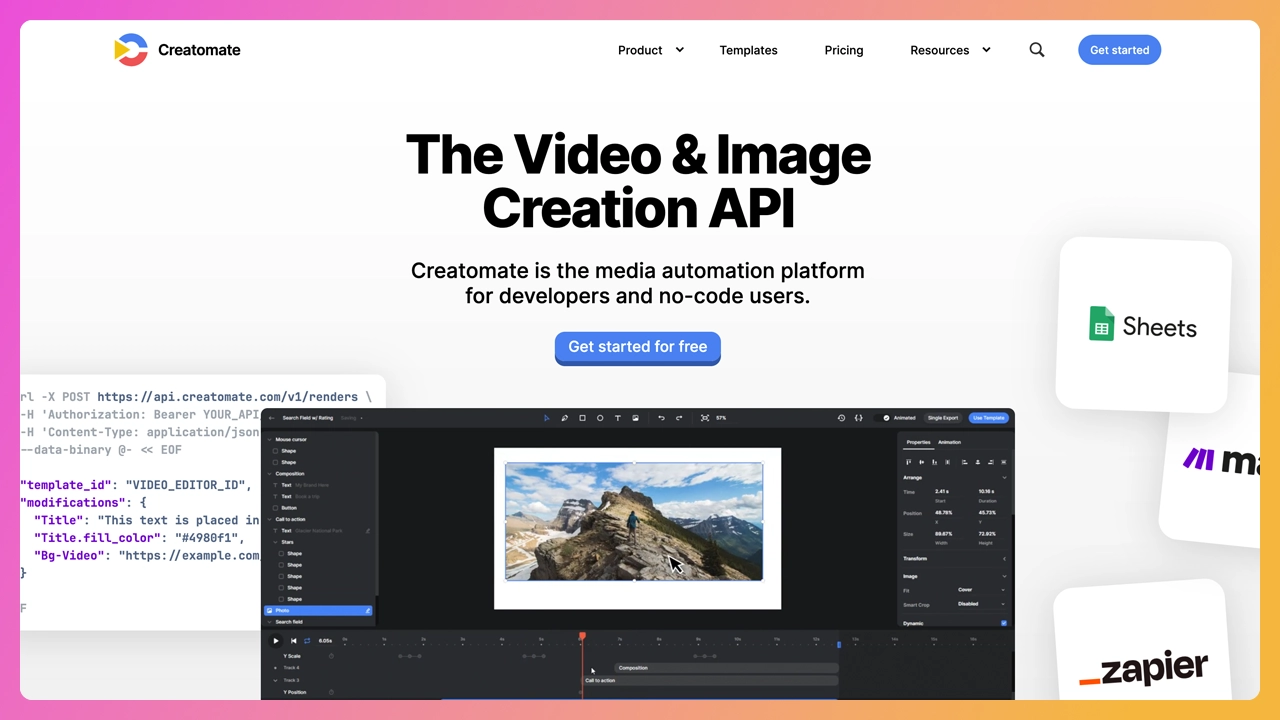Toggle the Animated switch
Screen dimensions: 1280x720
884,418
